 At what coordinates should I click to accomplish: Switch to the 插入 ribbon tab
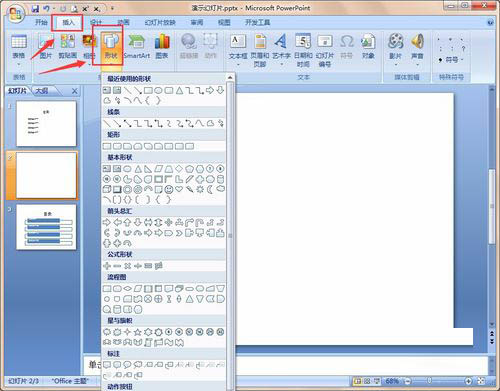click(x=68, y=23)
